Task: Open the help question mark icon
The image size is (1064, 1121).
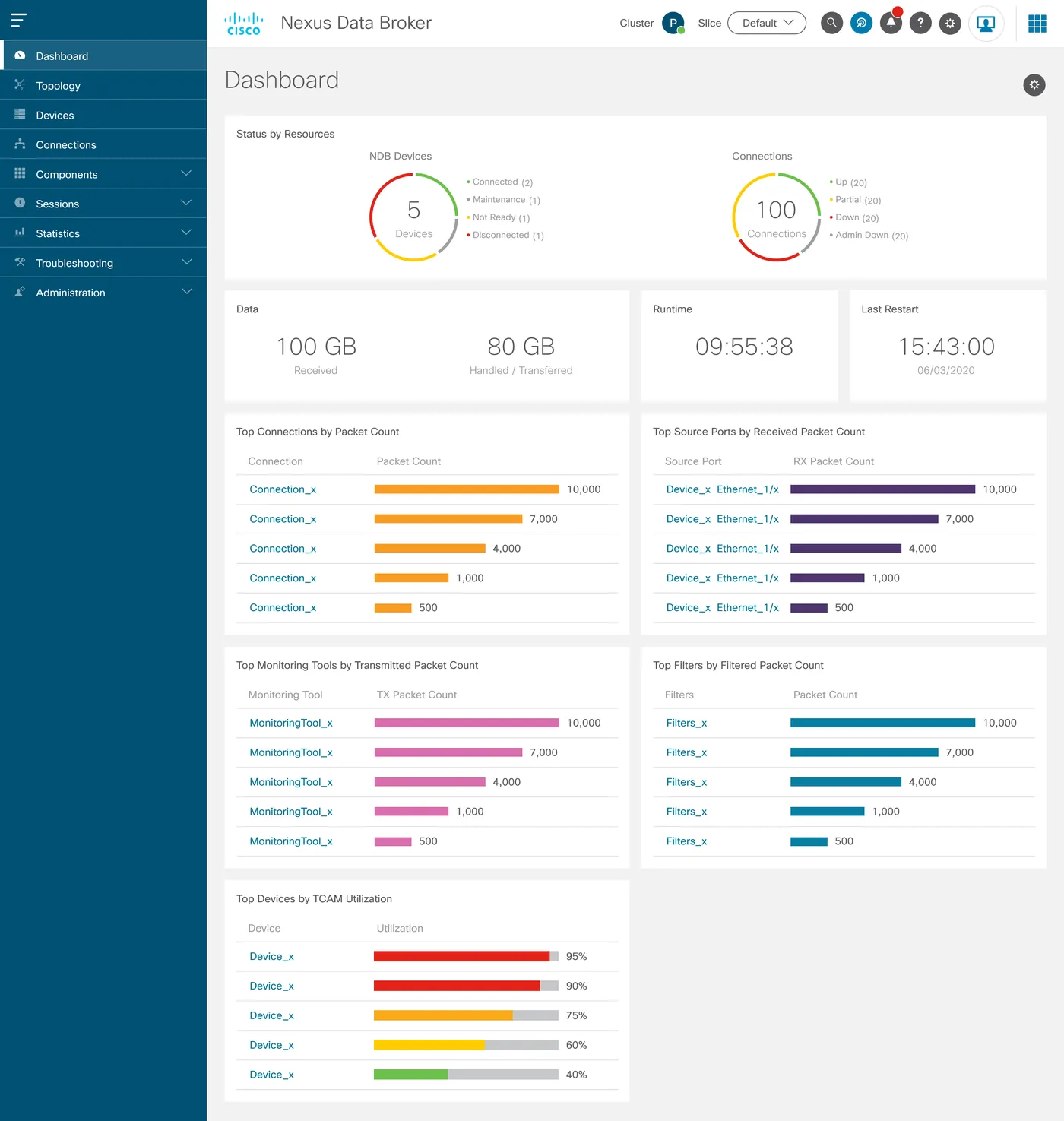Action: click(920, 23)
